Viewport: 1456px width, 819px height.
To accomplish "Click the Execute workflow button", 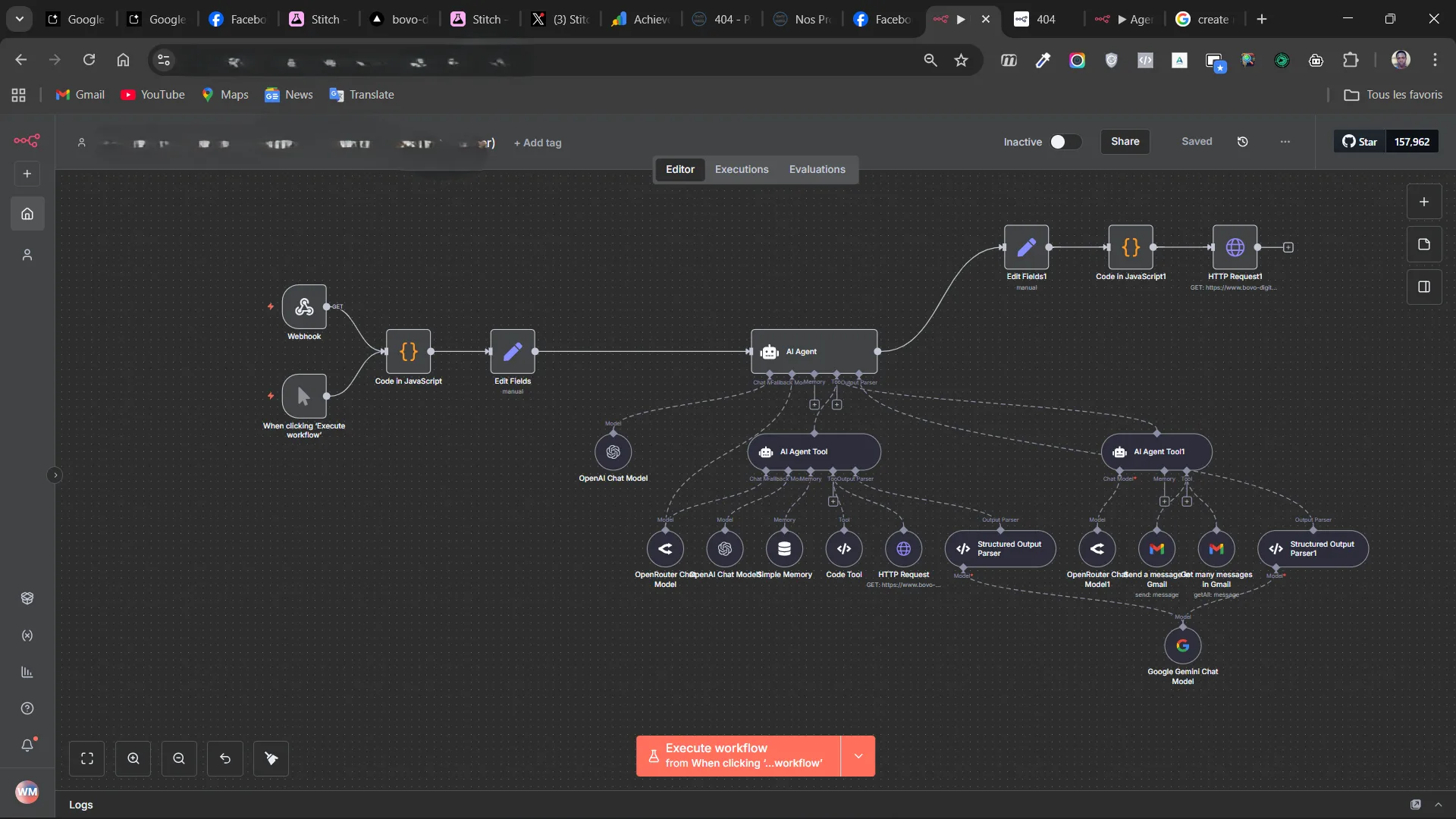I will point(738,756).
